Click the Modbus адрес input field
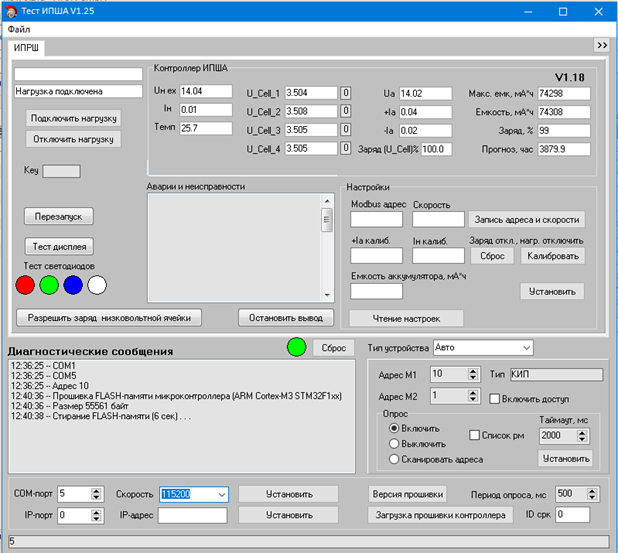618x553 pixels. click(376, 220)
